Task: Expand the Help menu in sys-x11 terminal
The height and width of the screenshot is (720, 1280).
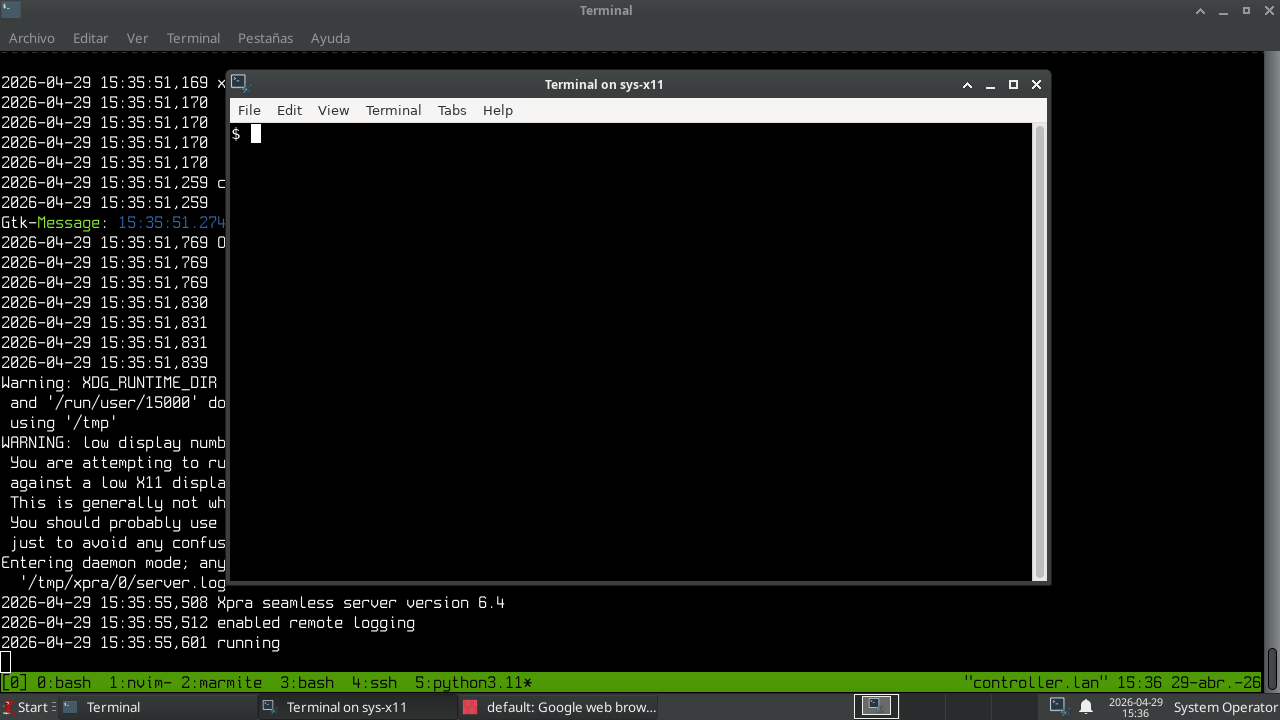Action: pyautogui.click(x=497, y=110)
